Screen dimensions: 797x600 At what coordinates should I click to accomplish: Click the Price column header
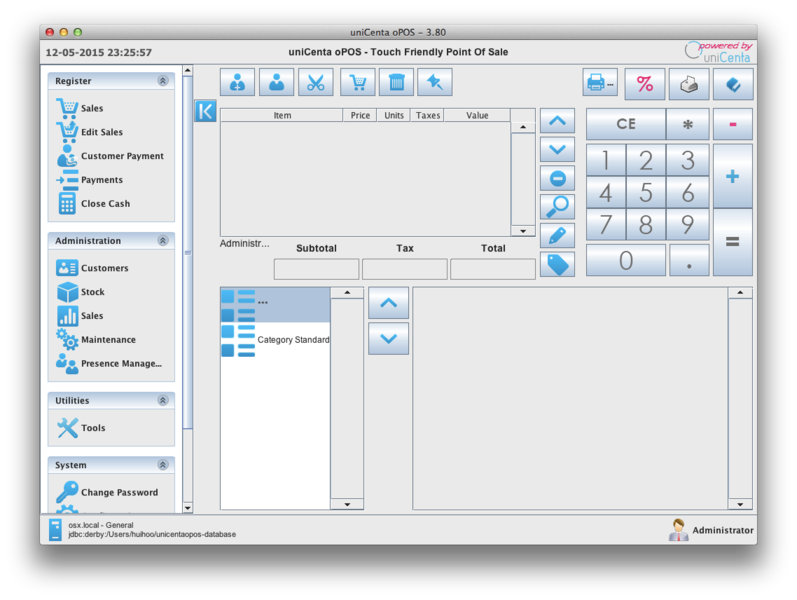pyautogui.click(x=360, y=115)
